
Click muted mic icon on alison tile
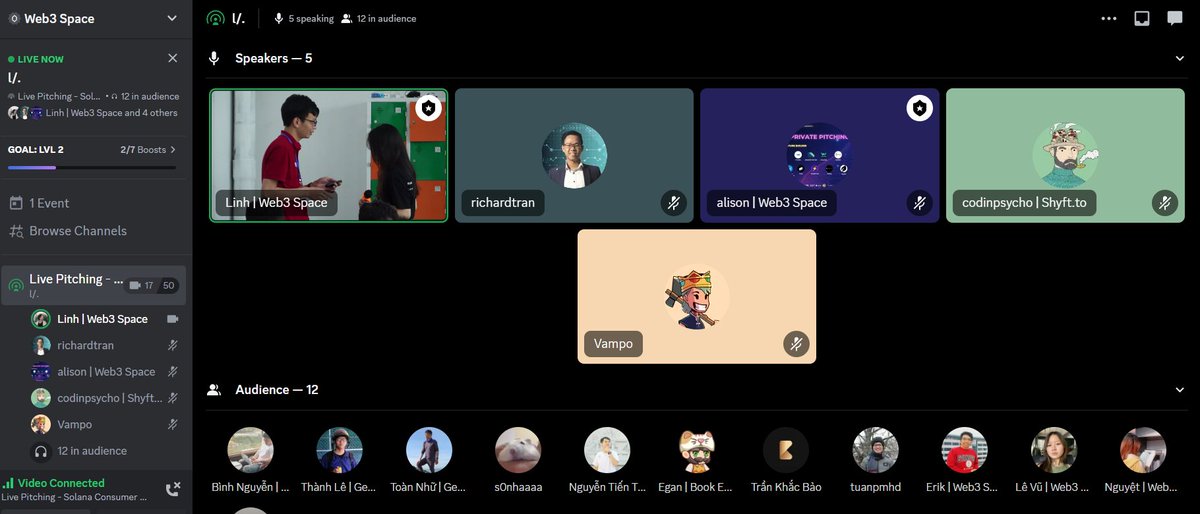920,203
